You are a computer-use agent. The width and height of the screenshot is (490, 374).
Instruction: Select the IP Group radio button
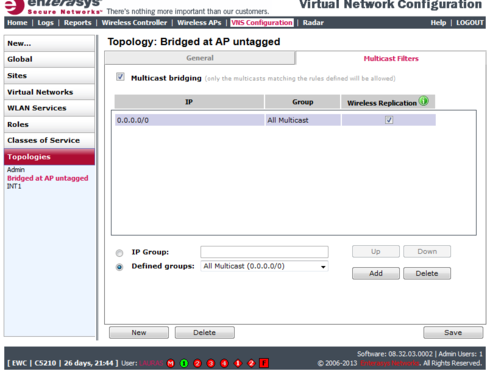(119, 253)
